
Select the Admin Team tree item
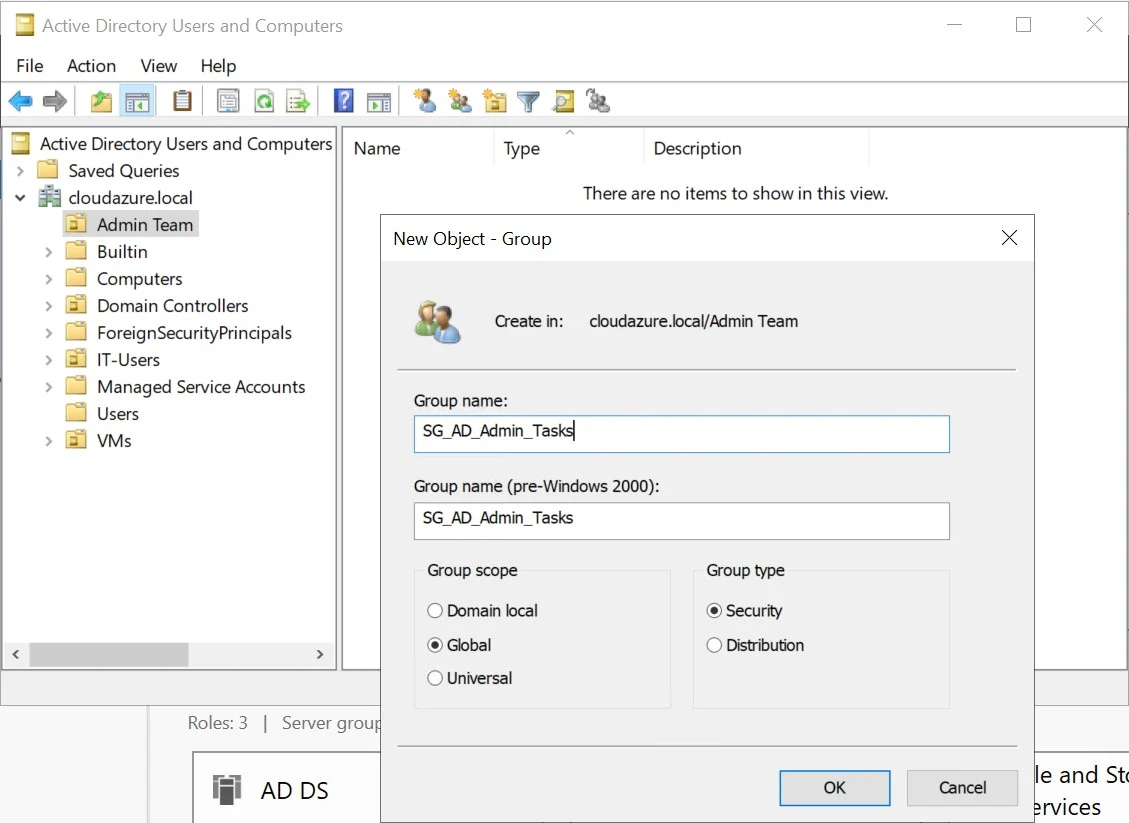[x=145, y=225]
